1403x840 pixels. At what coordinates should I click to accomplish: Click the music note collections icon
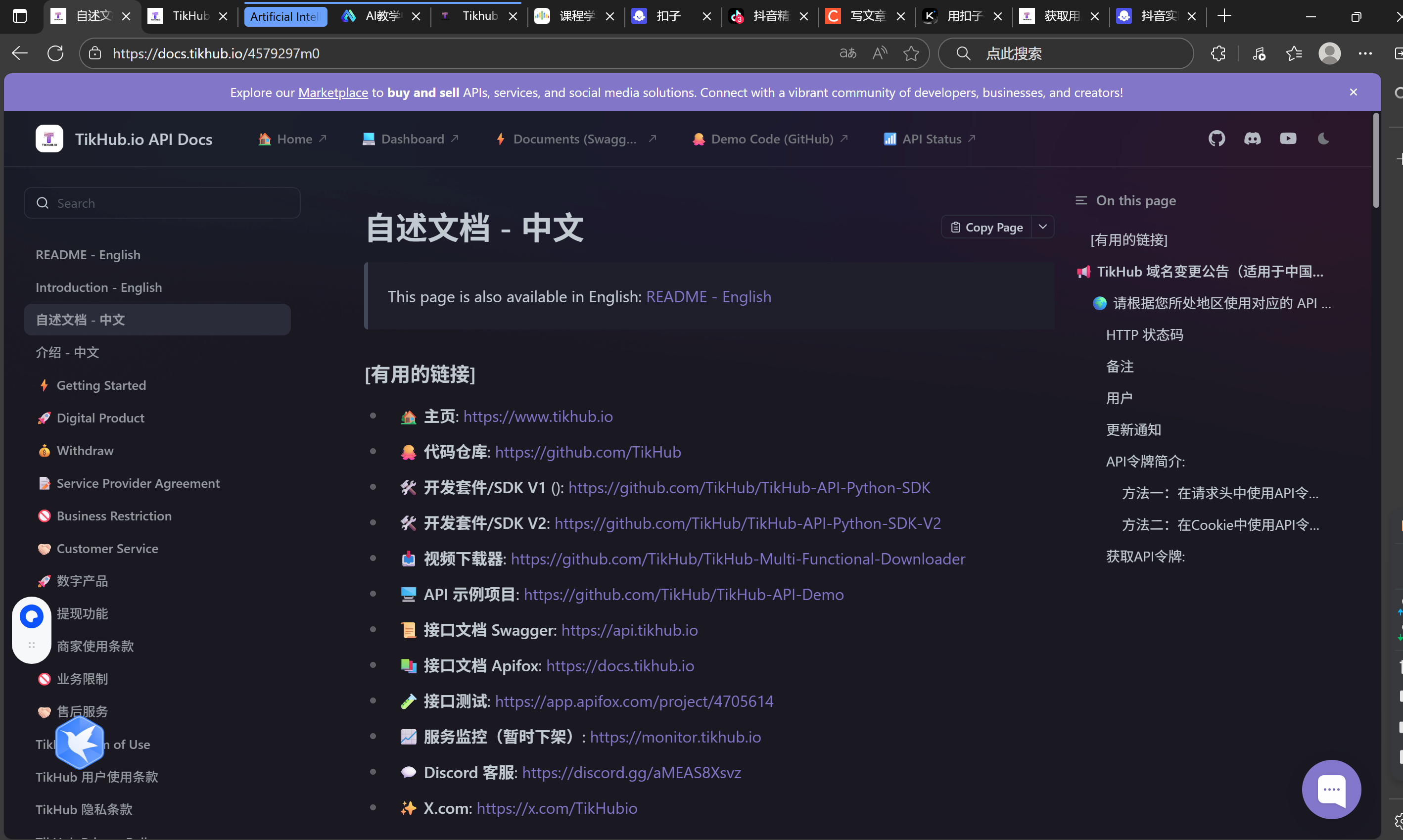[x=1259, y=53]
